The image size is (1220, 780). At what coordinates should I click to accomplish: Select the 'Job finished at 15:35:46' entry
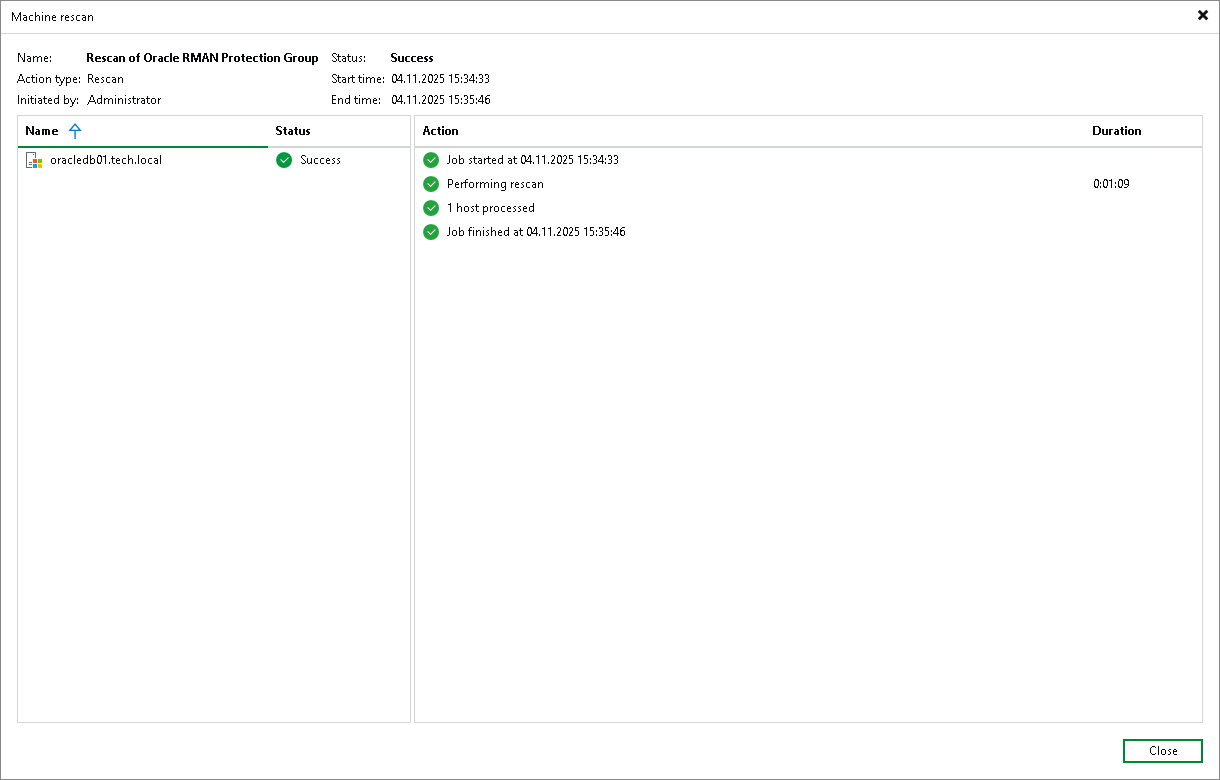pos(534,232)
